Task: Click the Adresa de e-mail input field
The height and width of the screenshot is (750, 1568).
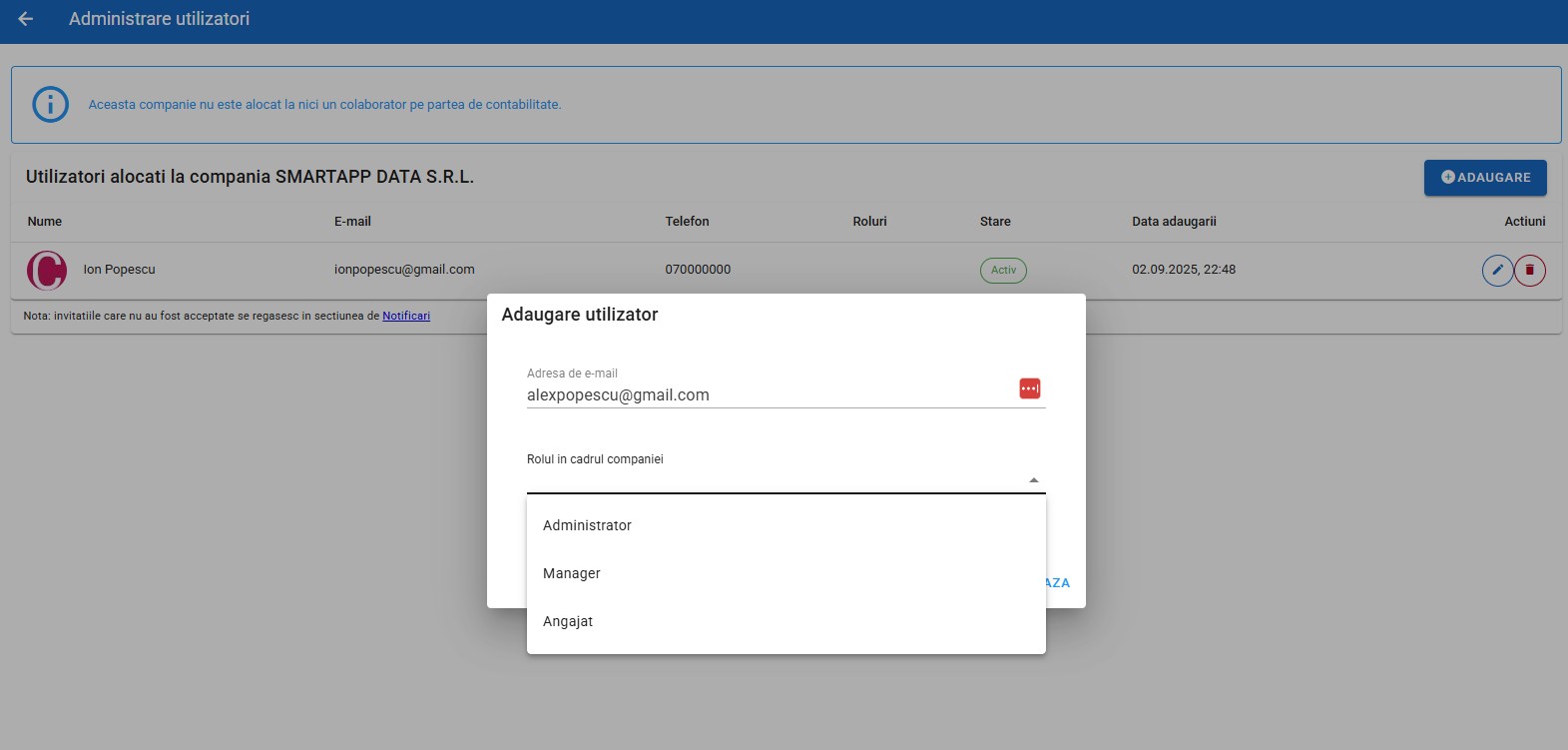Action: pos(769,394)
